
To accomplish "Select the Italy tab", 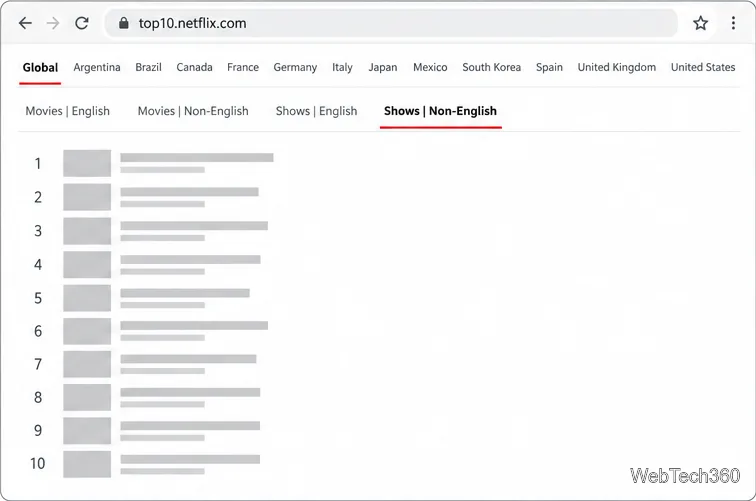I will coord(342,68).
